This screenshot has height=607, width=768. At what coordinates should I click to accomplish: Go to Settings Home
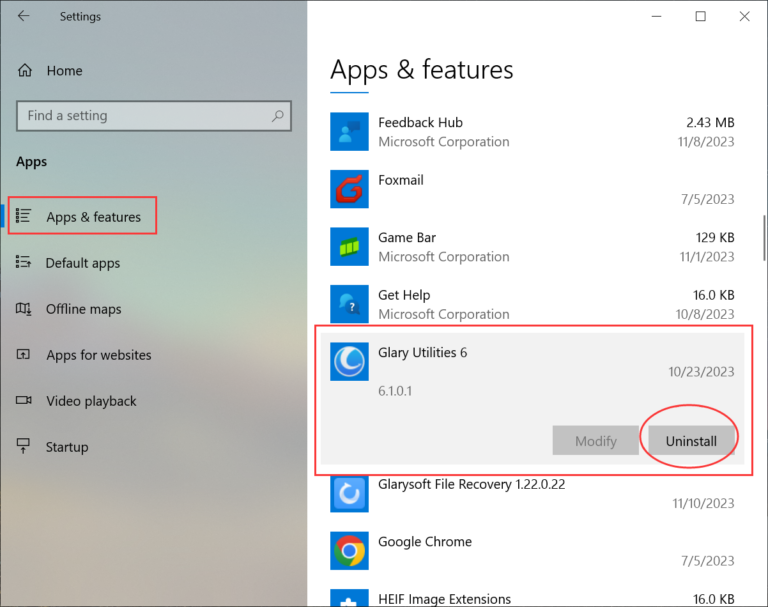(x=63, y=71)
